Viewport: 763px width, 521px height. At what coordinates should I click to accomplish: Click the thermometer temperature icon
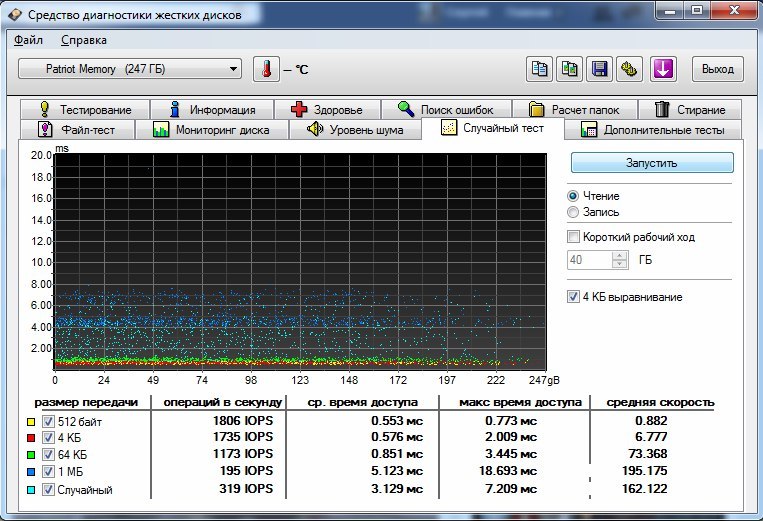coord(267,69)
